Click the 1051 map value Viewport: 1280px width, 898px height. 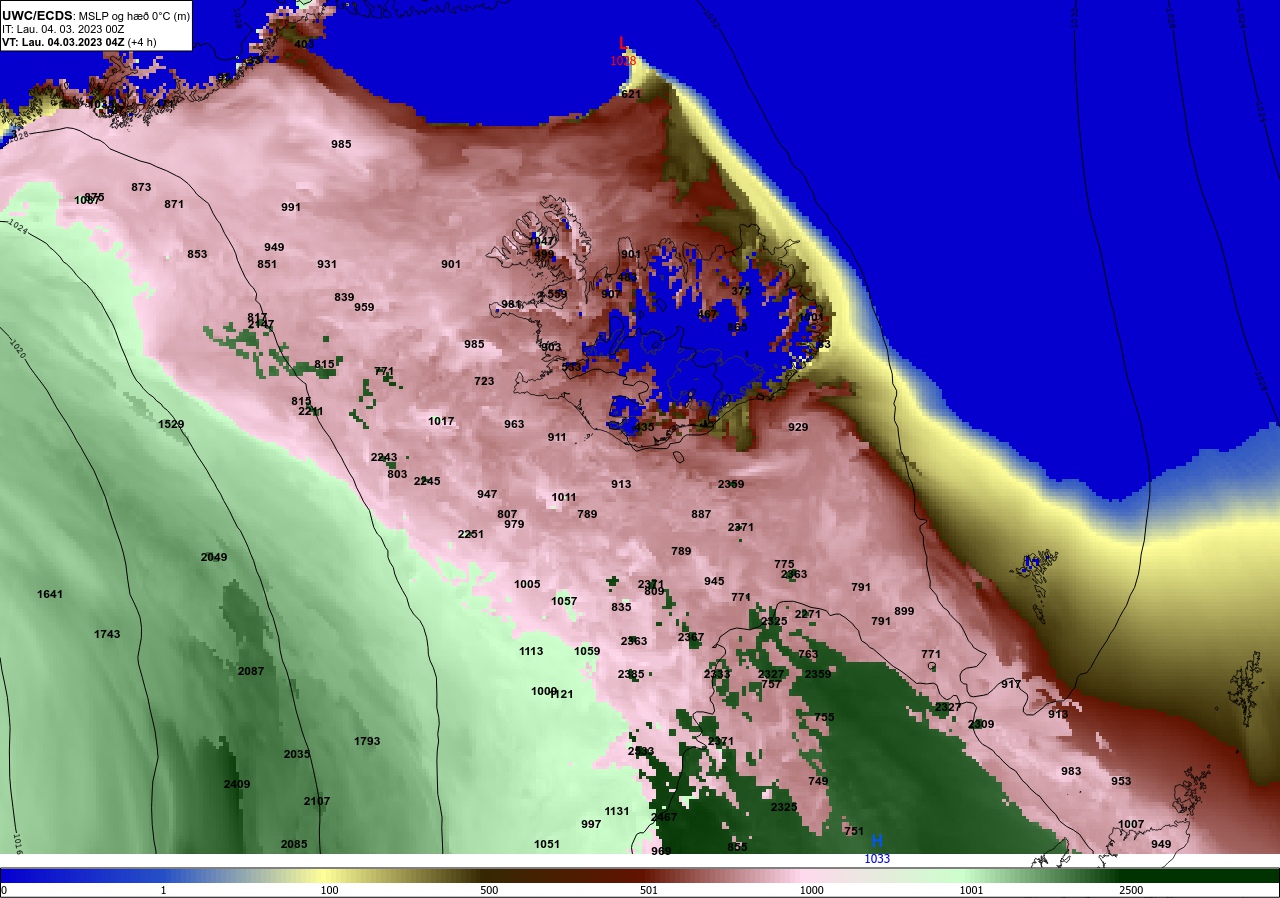point(547,844)
